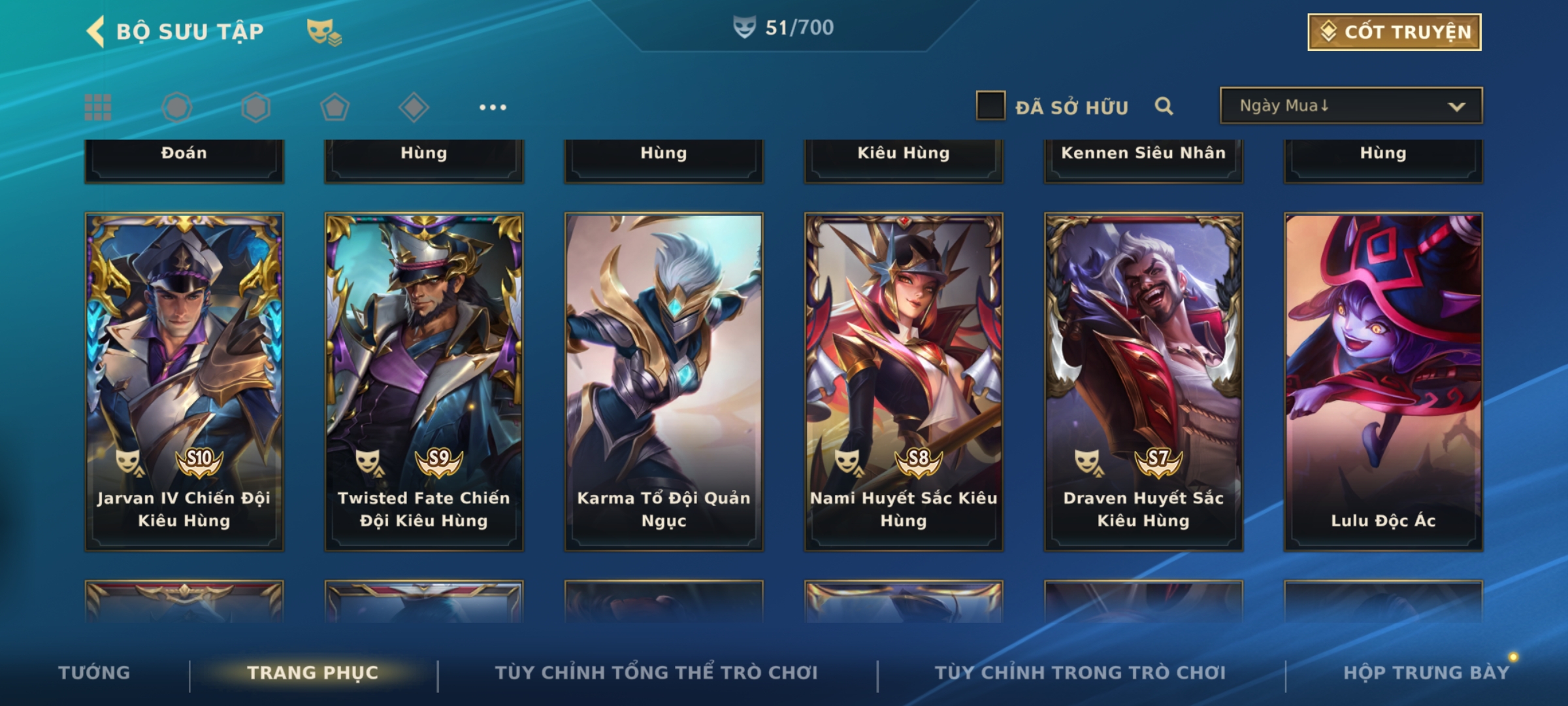The height and width of the screenshot is (706, 1568).
Task: Select the all-skins grid filter icon
Action: click(98, 107)
